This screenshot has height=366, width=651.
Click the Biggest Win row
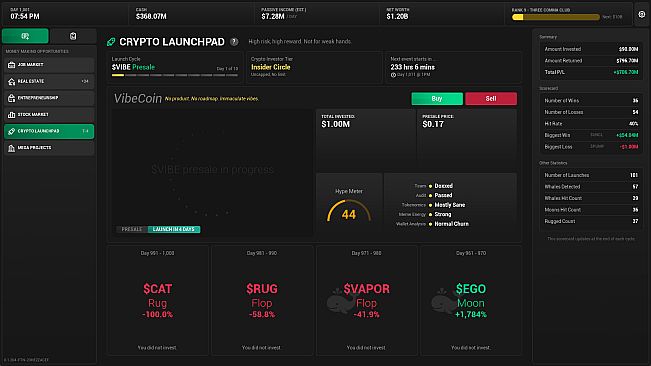click(591, 135)
